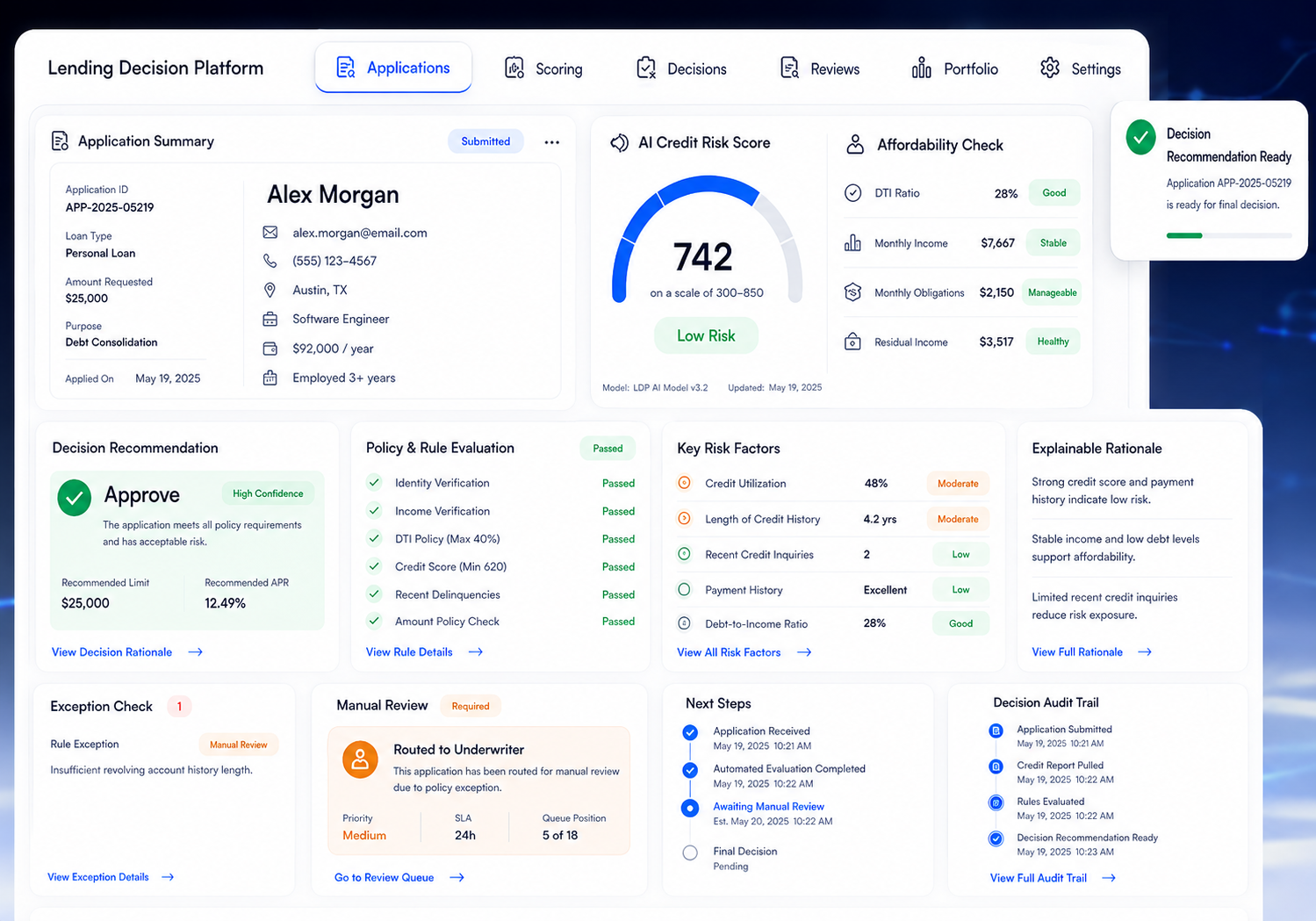Click the Manual Review Required badge

[x=471, y=706]
